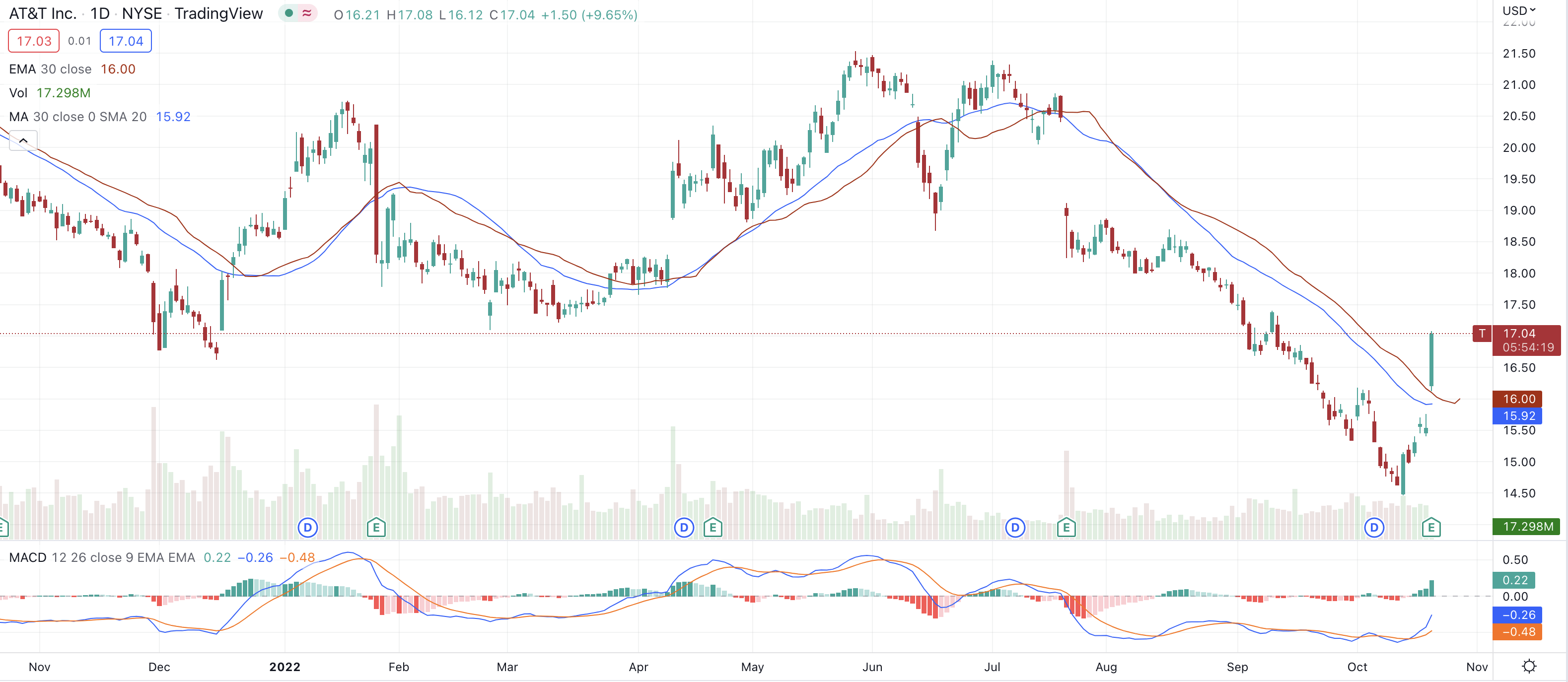The image size is (1568, 682).
Task: Open earnings marker in late July
Action: tap(1067, 528)
